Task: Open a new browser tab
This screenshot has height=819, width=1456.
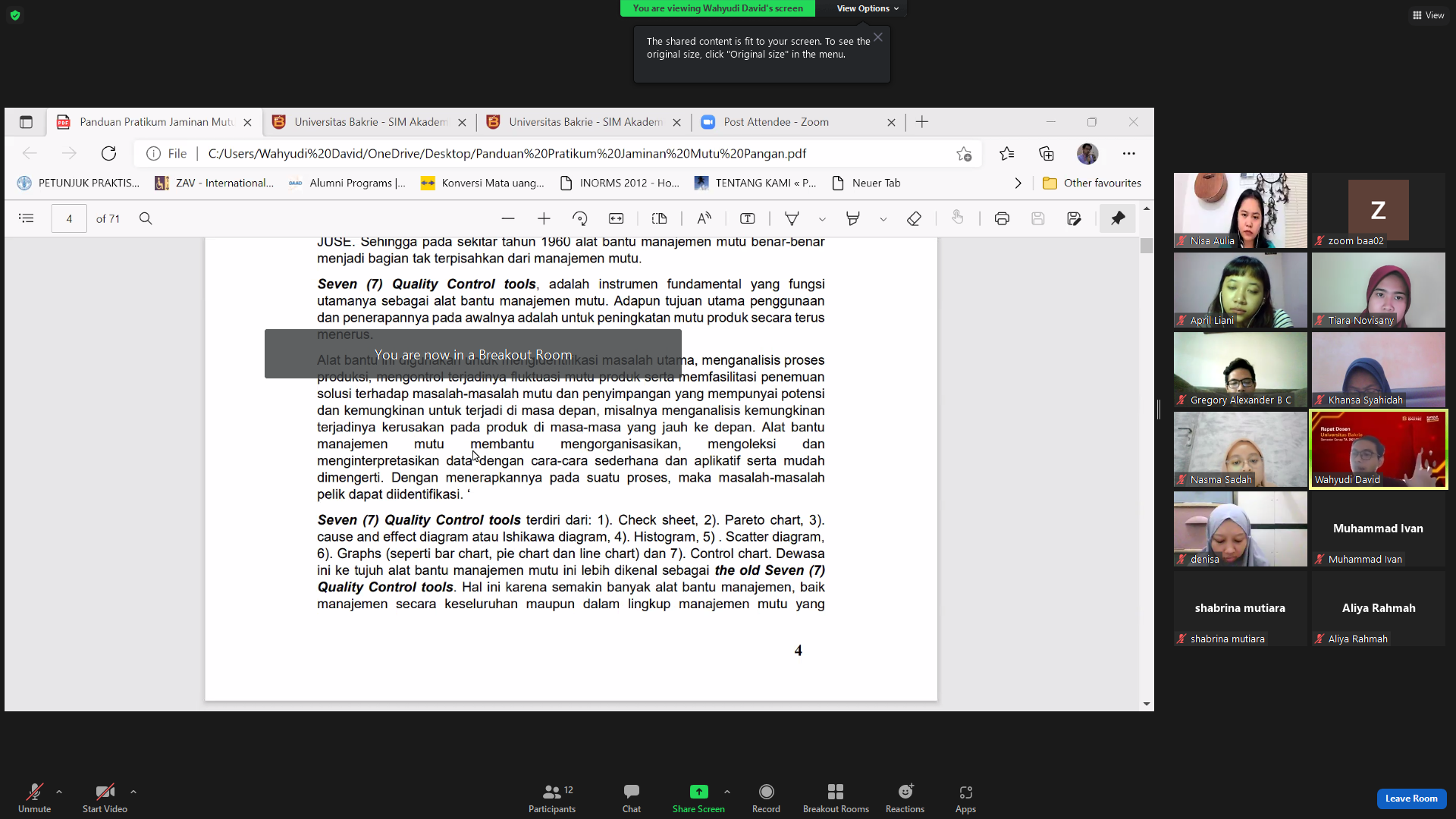Action: pos(922,122)
